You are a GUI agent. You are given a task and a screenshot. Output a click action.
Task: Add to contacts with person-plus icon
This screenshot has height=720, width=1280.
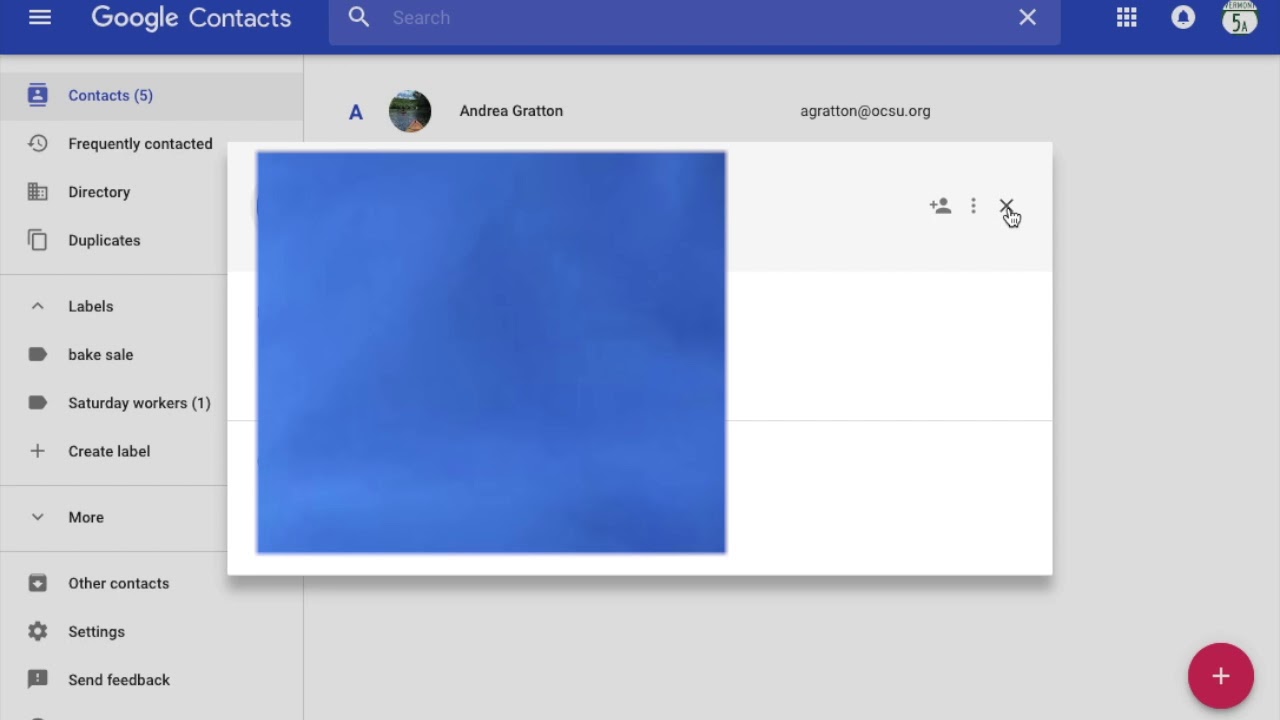tap(940, 206)
